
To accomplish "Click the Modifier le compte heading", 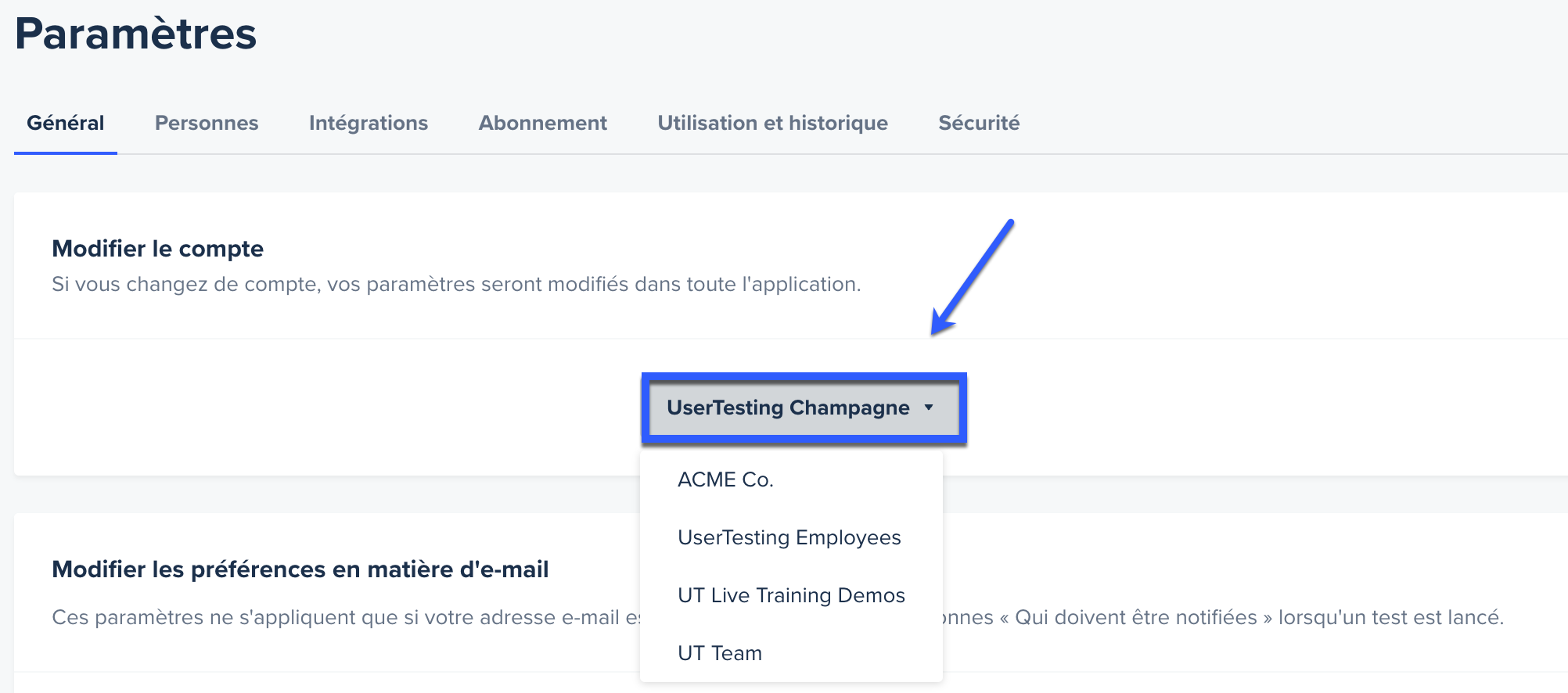I will click(x=158, y=249).
